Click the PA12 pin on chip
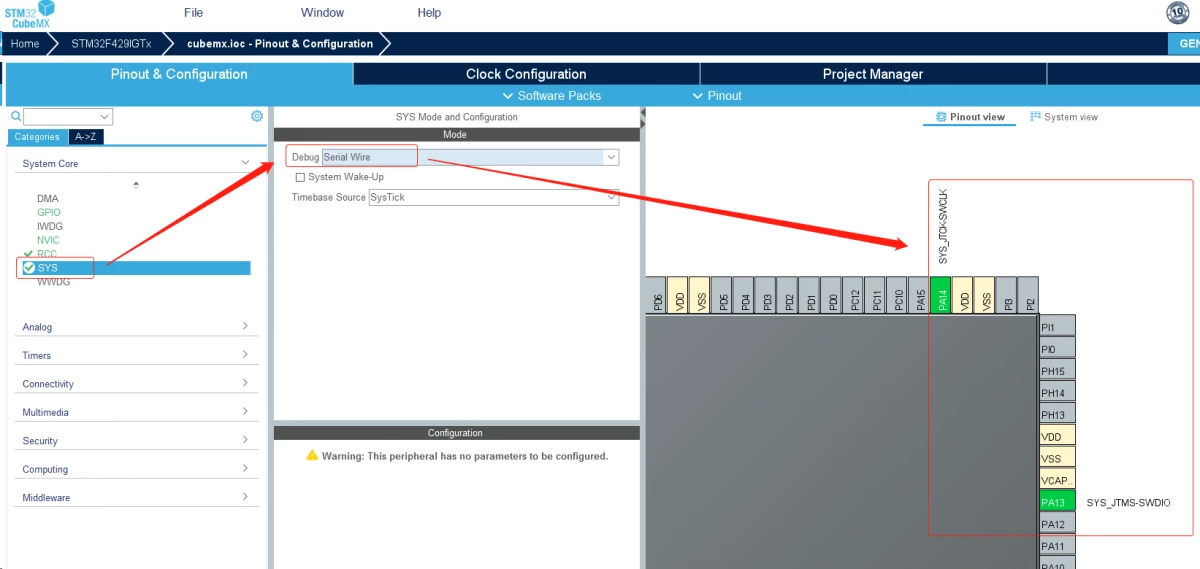 tap(1057, 524)
